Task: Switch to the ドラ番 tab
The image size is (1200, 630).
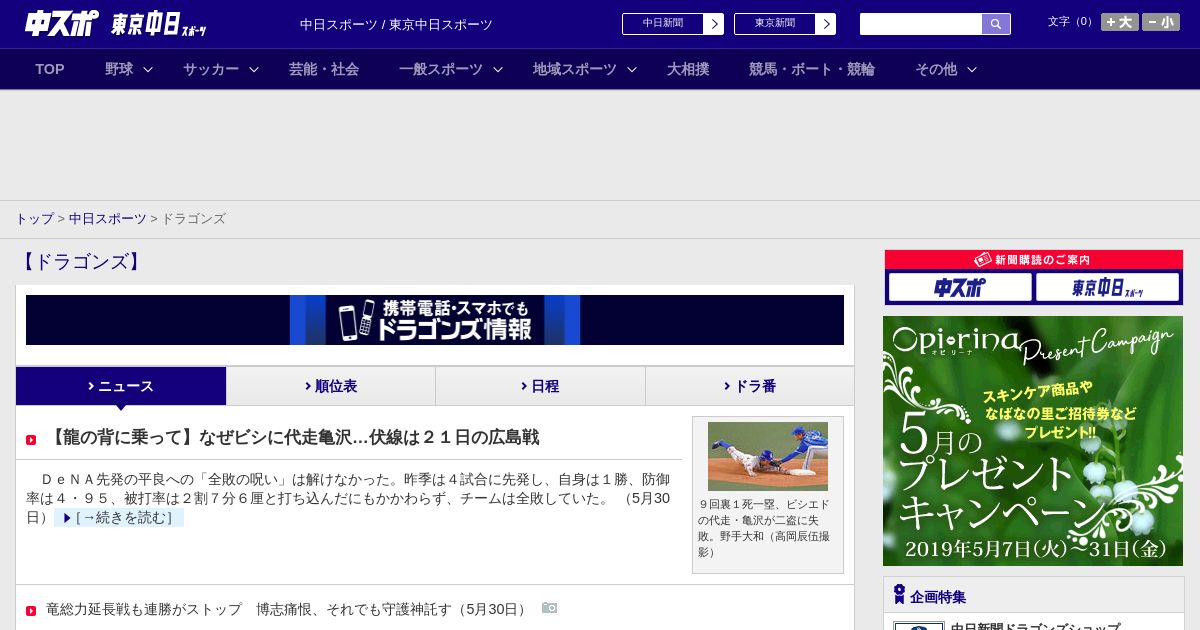Action: pos(750,386)
